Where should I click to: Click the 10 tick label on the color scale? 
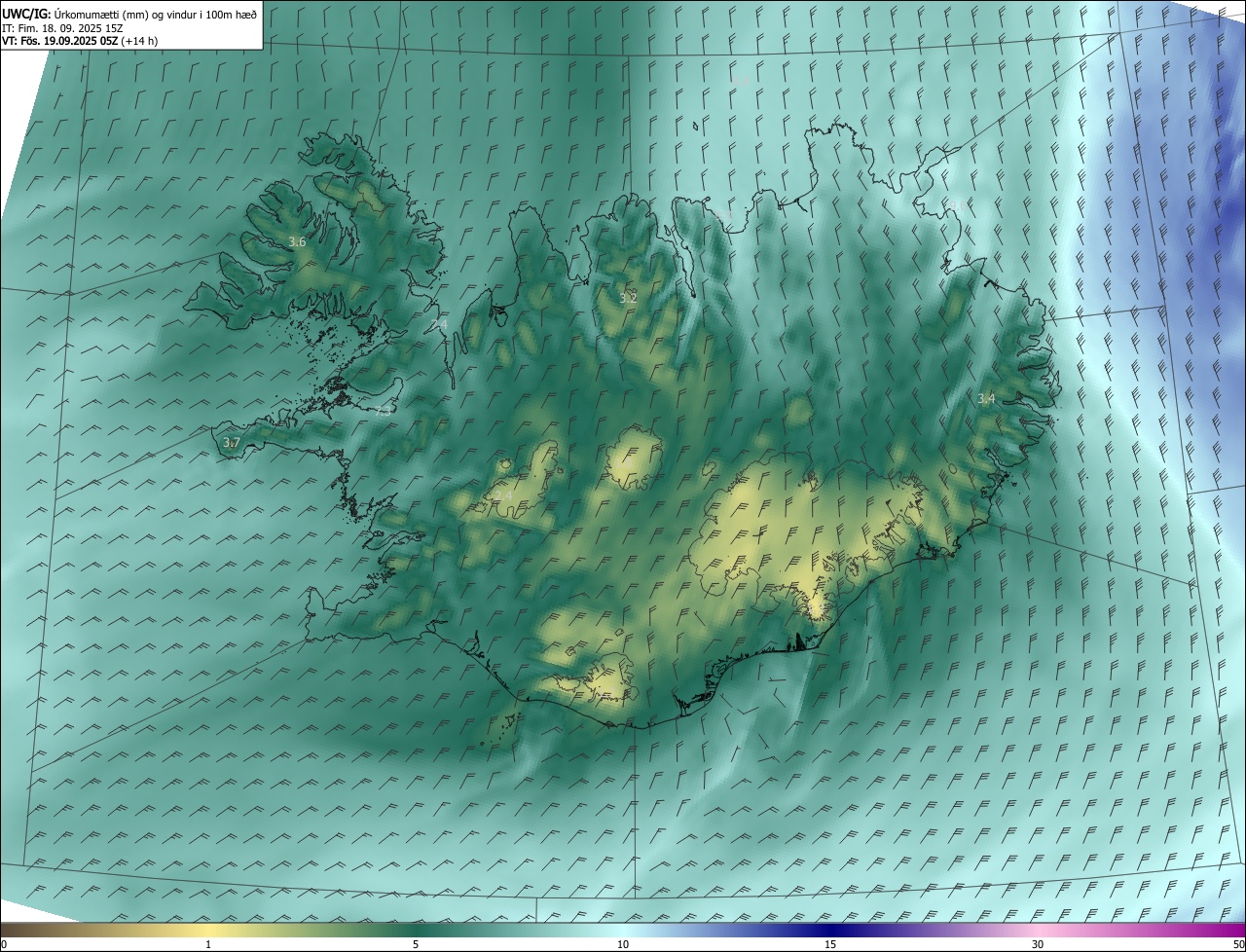click(623, 945)
